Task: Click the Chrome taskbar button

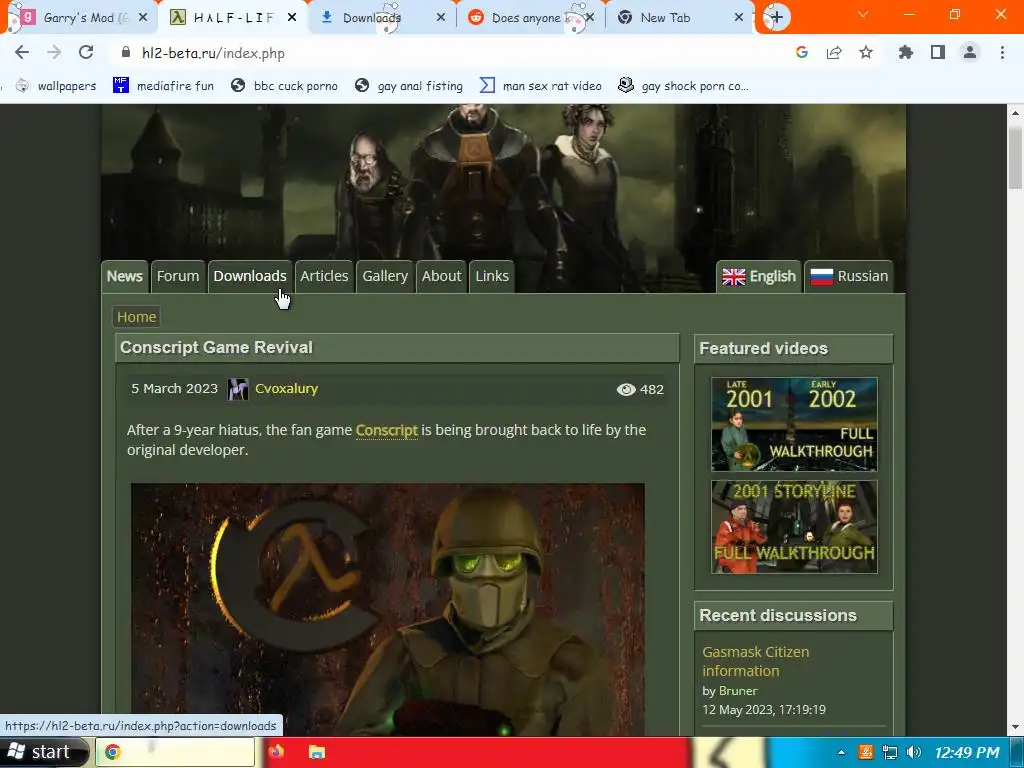Action: pos(175,752)
